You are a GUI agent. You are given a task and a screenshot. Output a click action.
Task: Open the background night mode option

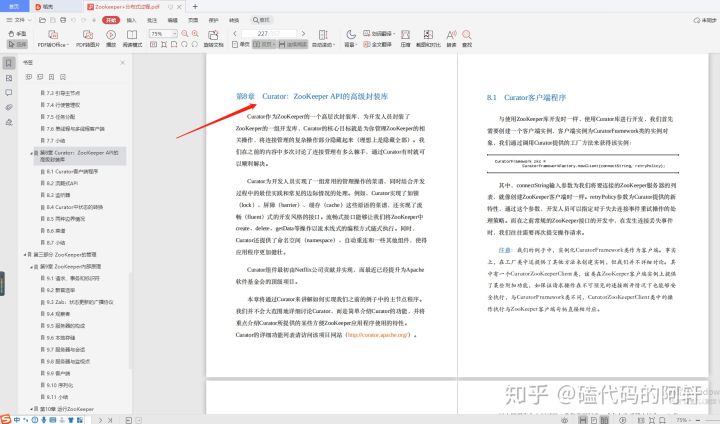pos(350,39)
